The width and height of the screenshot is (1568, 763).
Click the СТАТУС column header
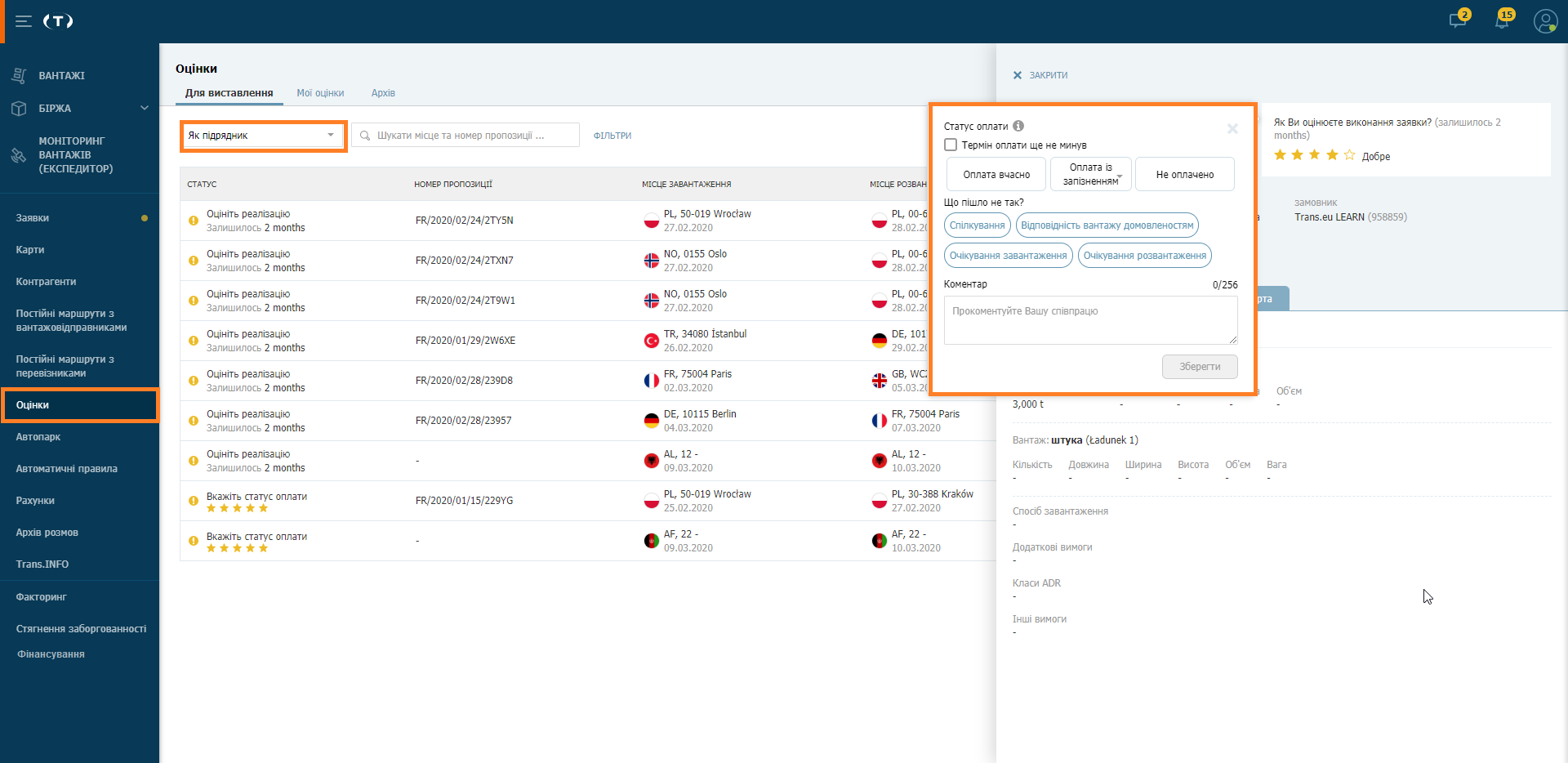click(x=202, y=185)
